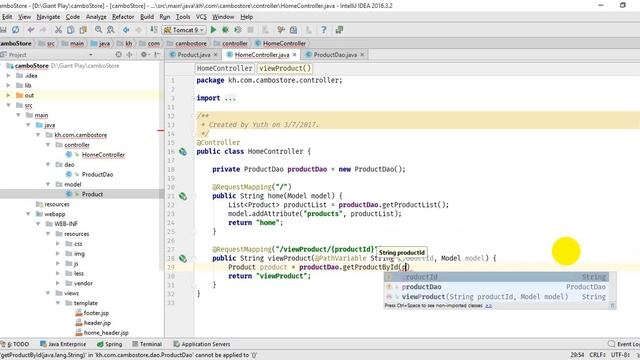Switch to the Product.java tab
The image size is (640, 360).
pos(193,55)
